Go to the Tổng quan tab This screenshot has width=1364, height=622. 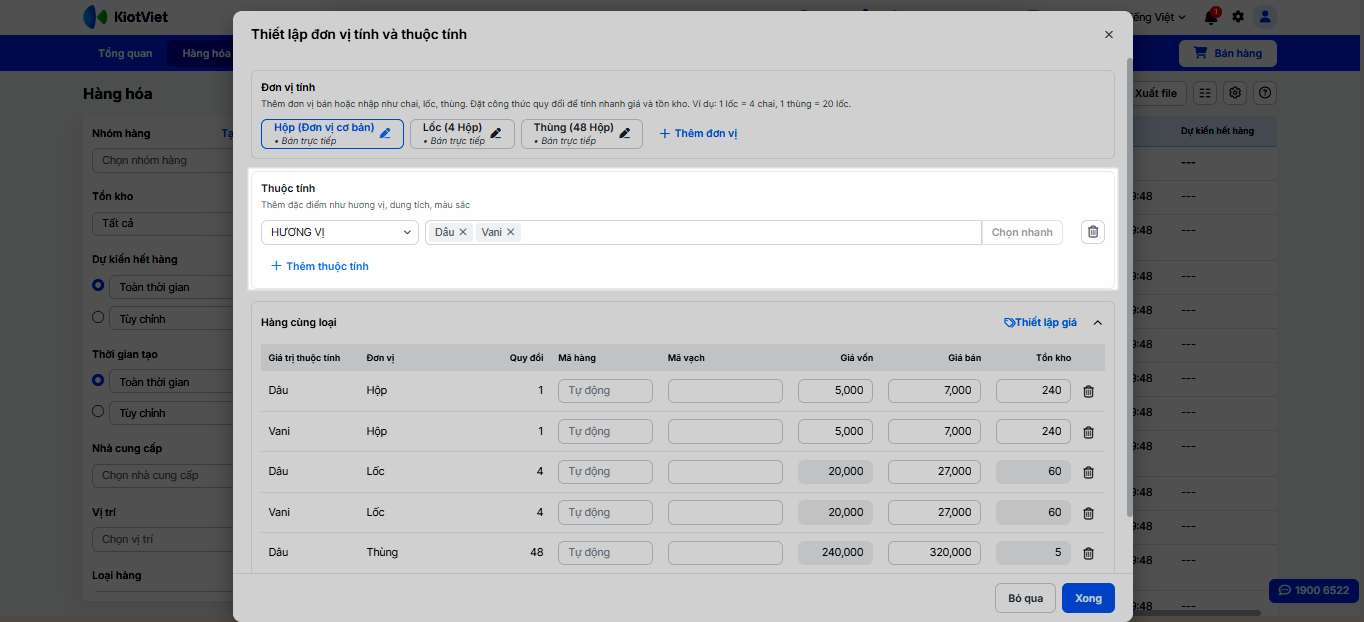click(125, 53)
